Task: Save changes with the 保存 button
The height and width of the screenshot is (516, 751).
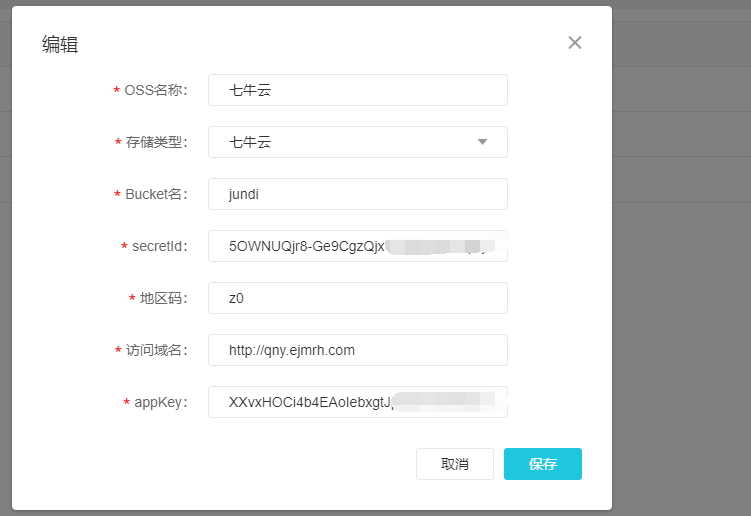Action: click(x=542, y=464)
